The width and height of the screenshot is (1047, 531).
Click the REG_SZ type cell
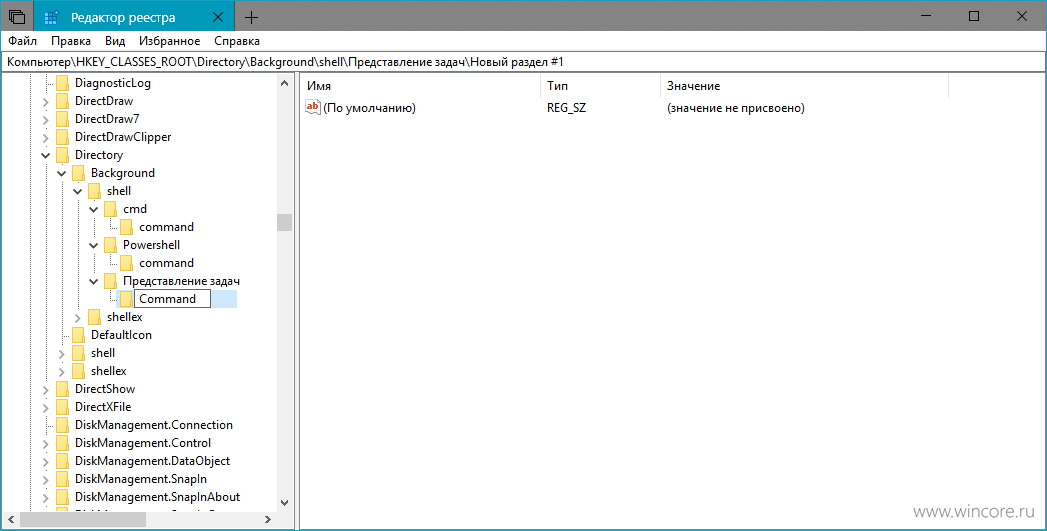pyautogui.click(x=566, y=108)
